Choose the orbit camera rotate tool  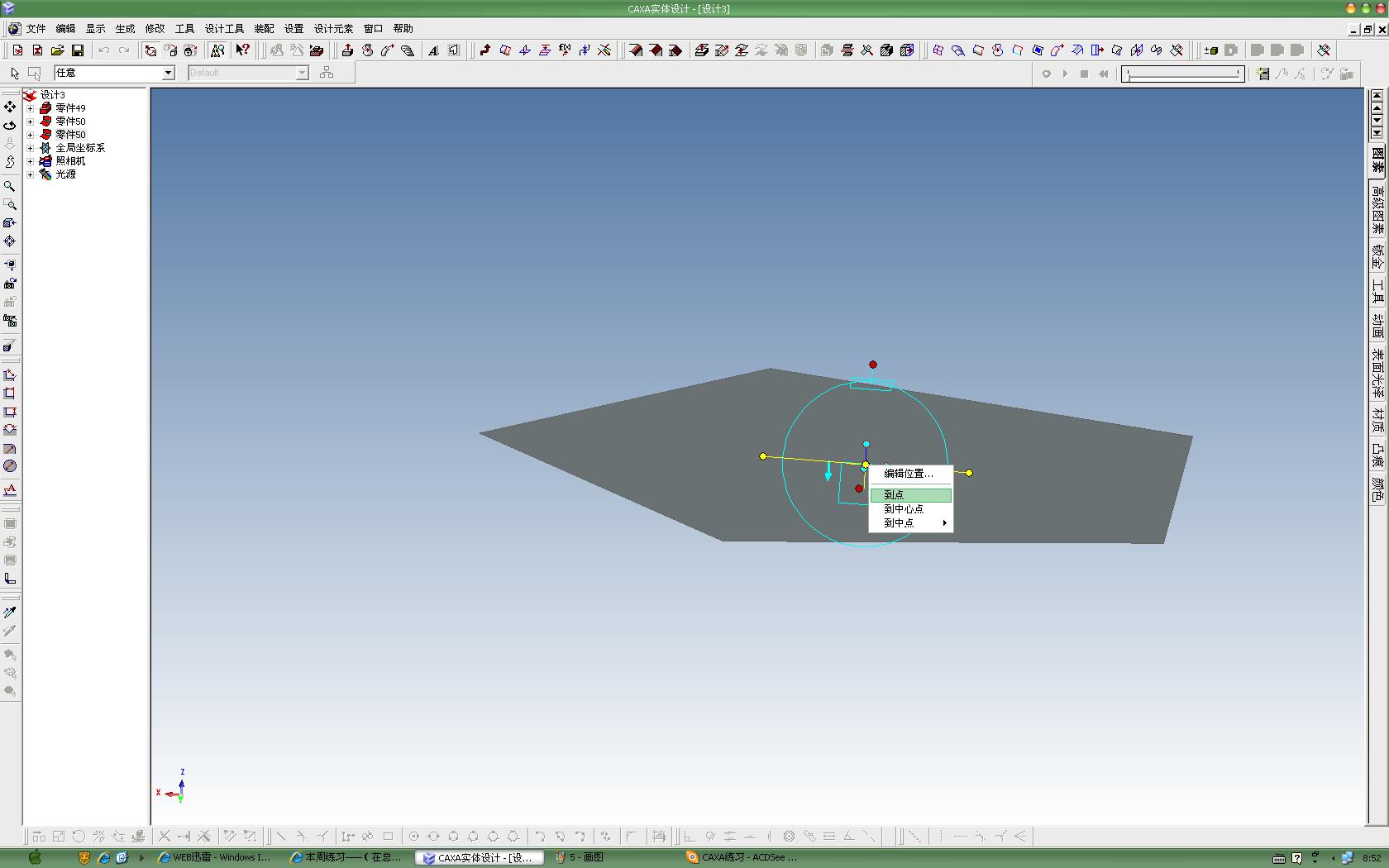(10, 126)
